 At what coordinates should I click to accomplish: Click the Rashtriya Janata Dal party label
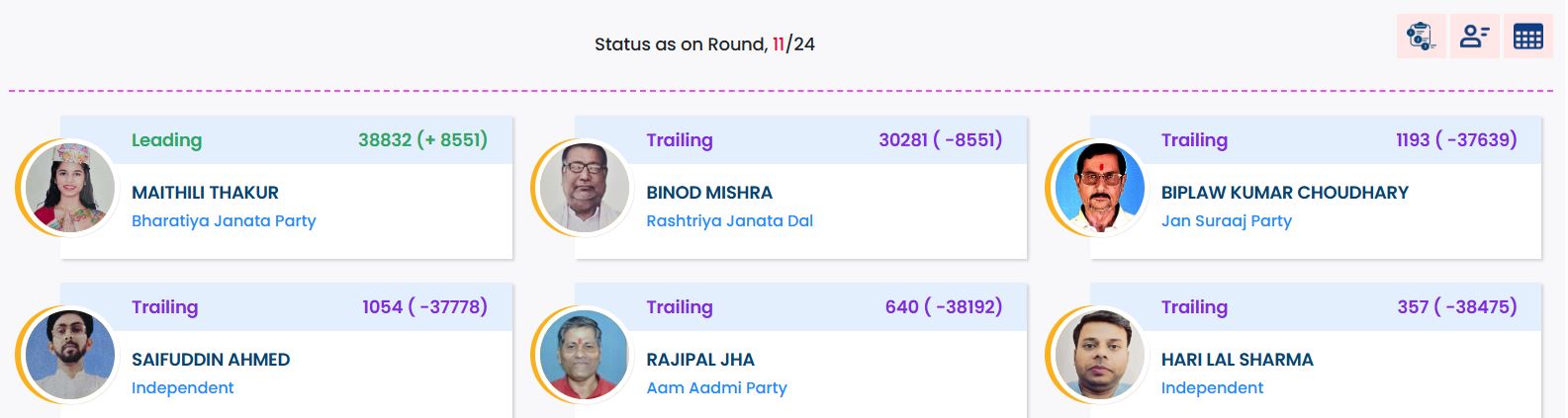(729, 221)
